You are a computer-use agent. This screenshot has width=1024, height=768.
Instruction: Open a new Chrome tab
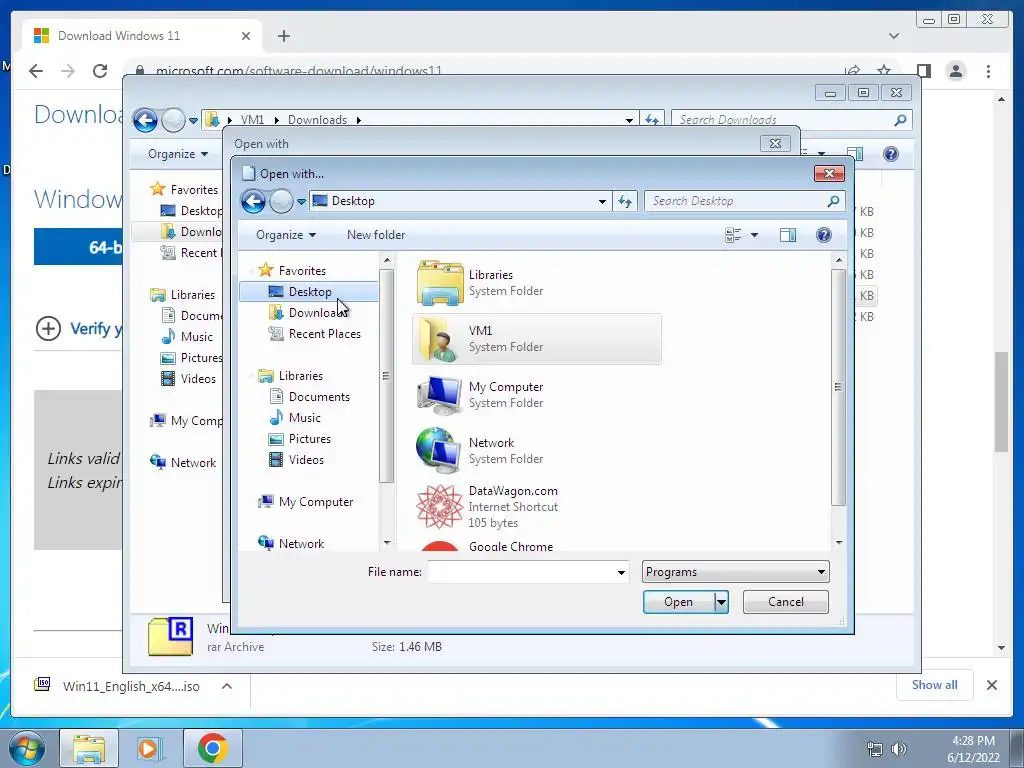283,36
